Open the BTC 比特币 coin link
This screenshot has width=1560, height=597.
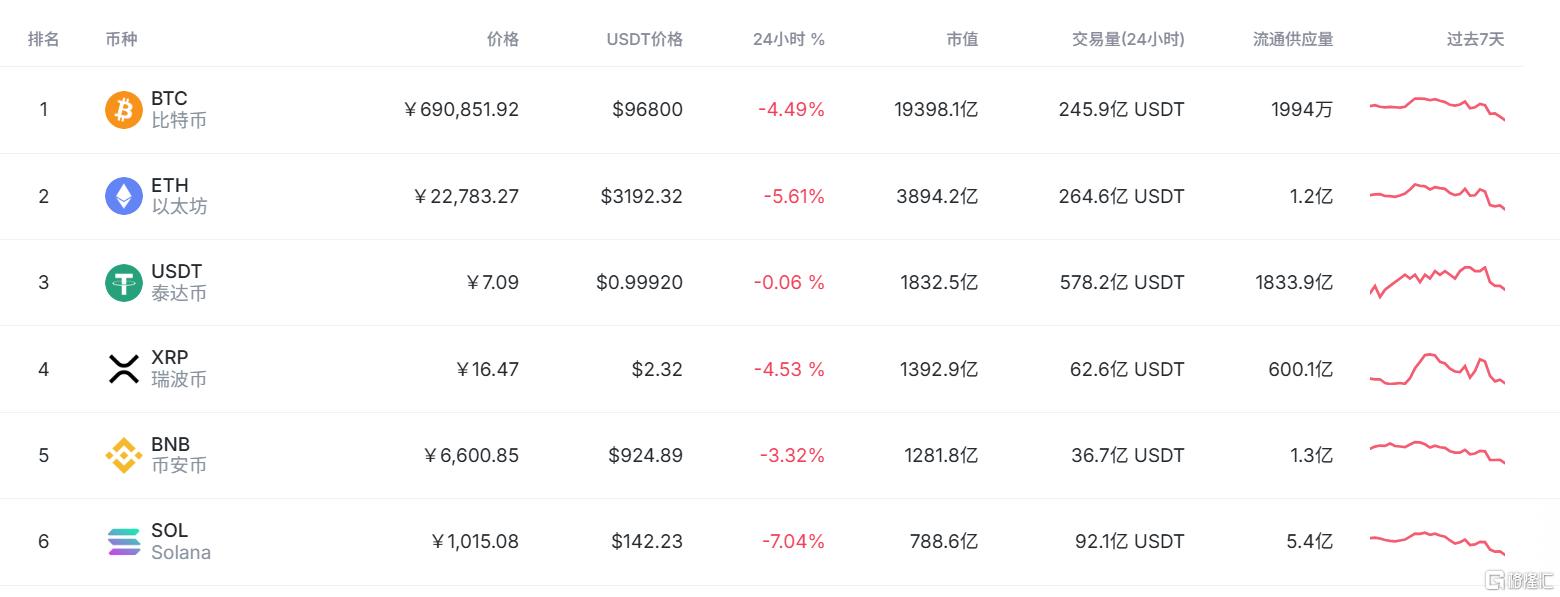179,110
